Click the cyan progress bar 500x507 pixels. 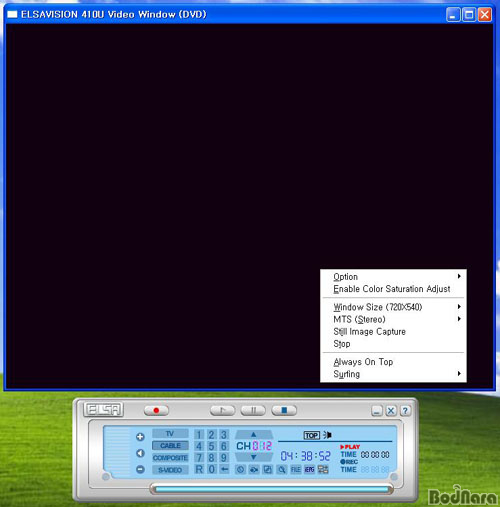272,489
